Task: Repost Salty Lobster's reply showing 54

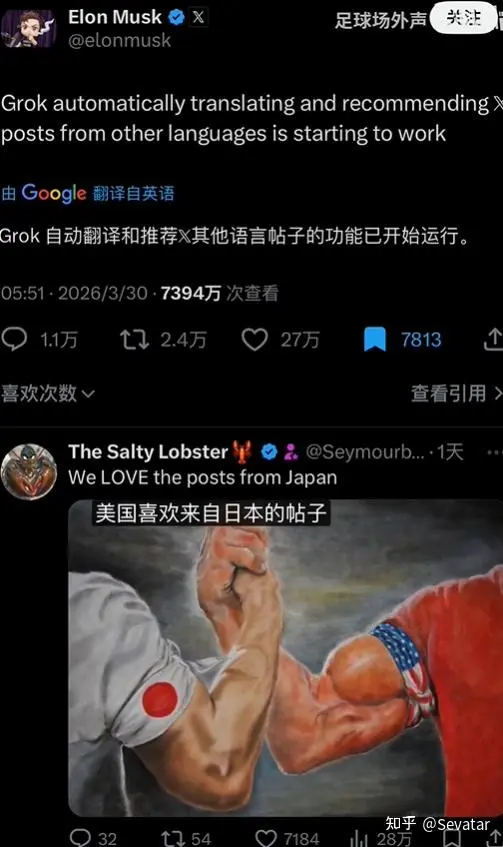Action: coord(173,838)
